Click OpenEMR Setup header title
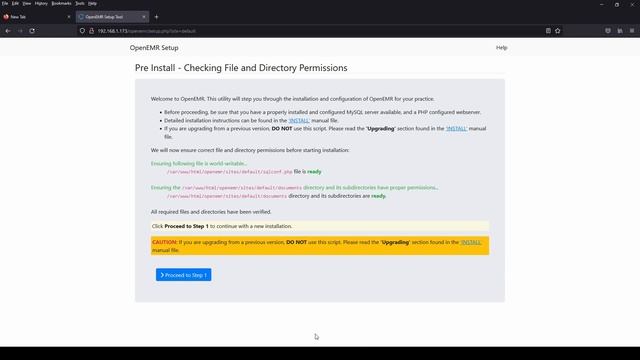 154,48
